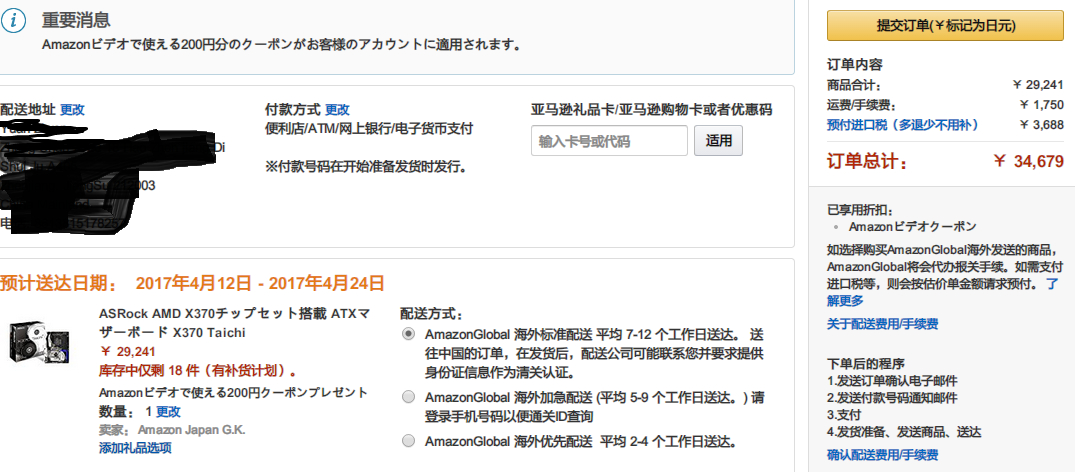Click 更改 next to 数量 quantity
1075x472 pixels.
(x=168, y=411)
